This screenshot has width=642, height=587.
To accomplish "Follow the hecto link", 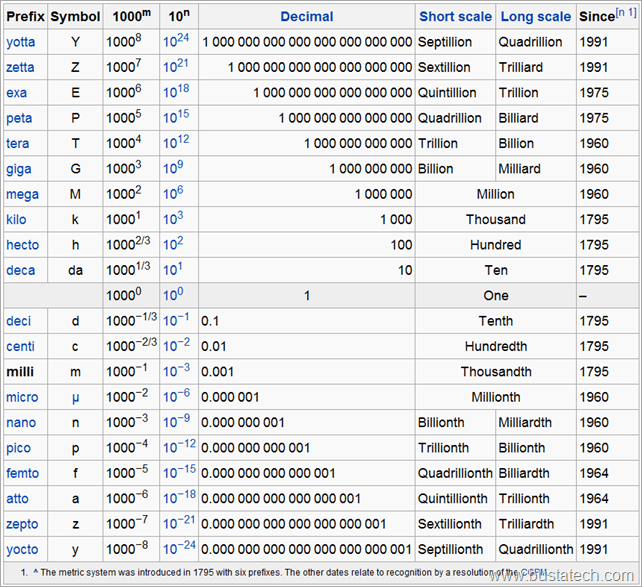I will point(23,245).
